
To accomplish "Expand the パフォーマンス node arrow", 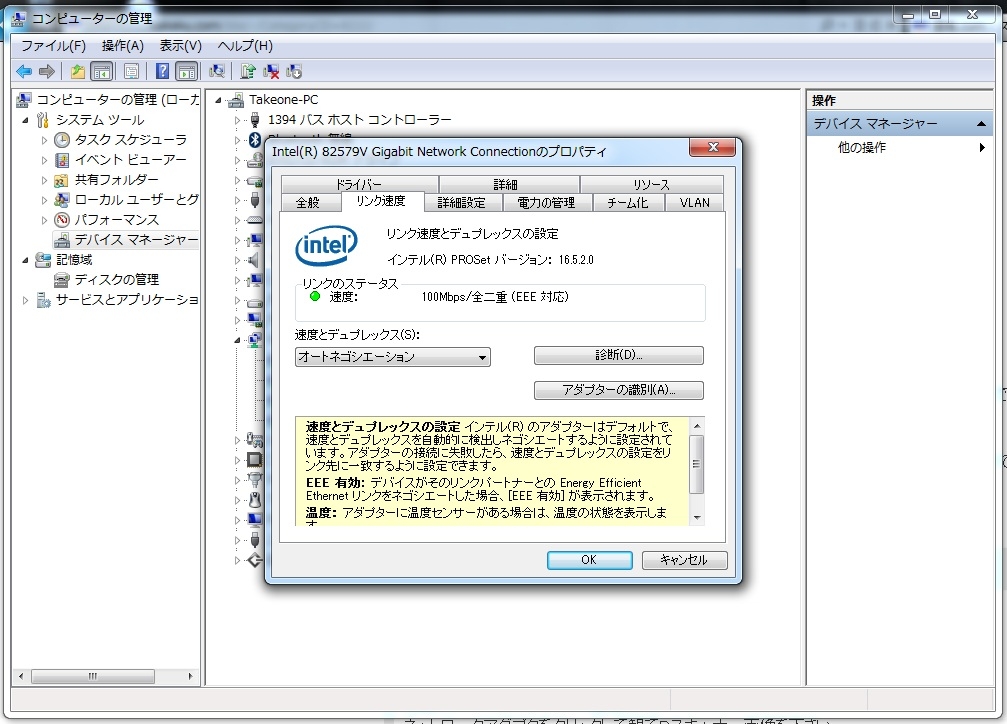I will tap(44, 220).
